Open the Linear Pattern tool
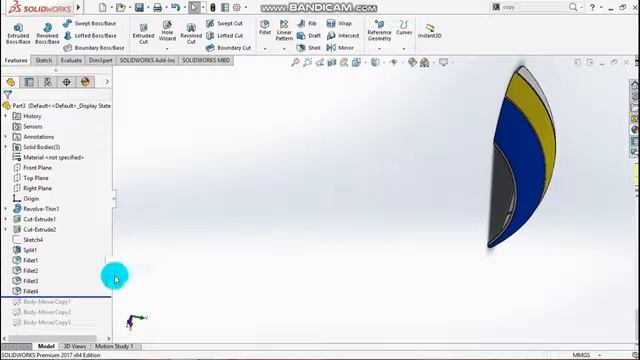This screenshot has height=360, width=640. (x=284, y=30)
